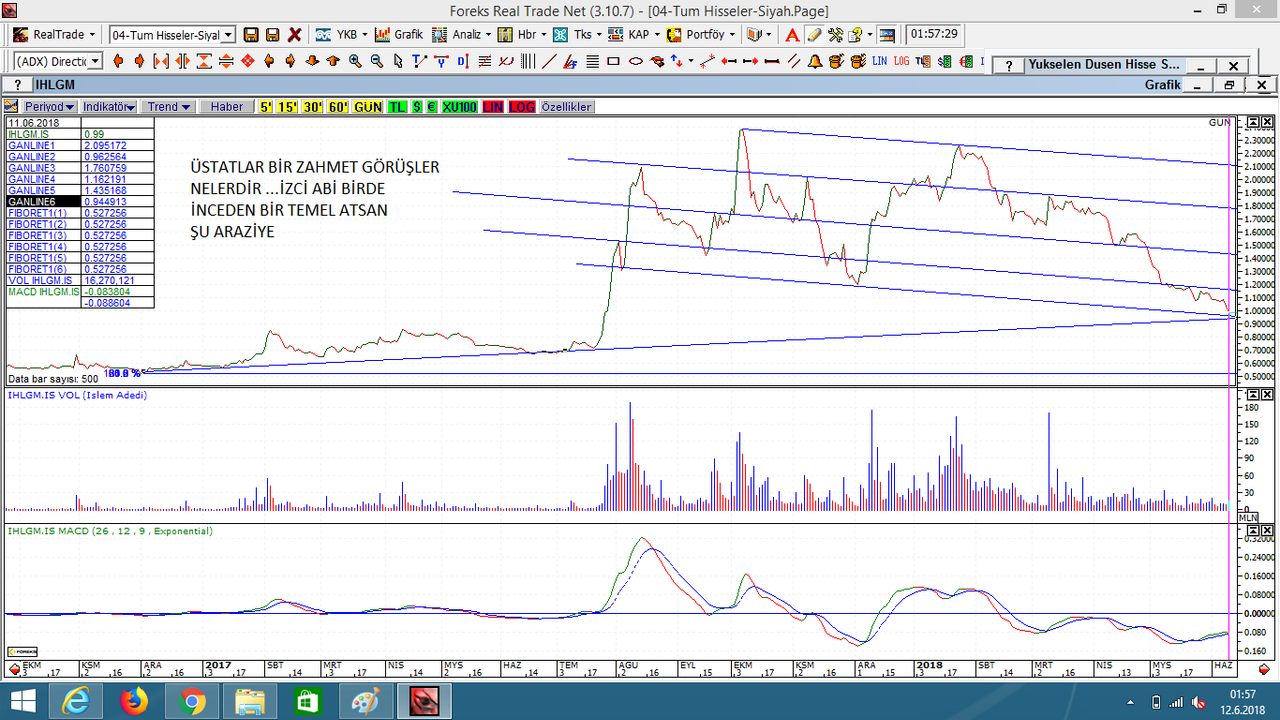Save page with first floppy disk icon
The width and height of the screenshot is (1280, 720).
(251, 35)
